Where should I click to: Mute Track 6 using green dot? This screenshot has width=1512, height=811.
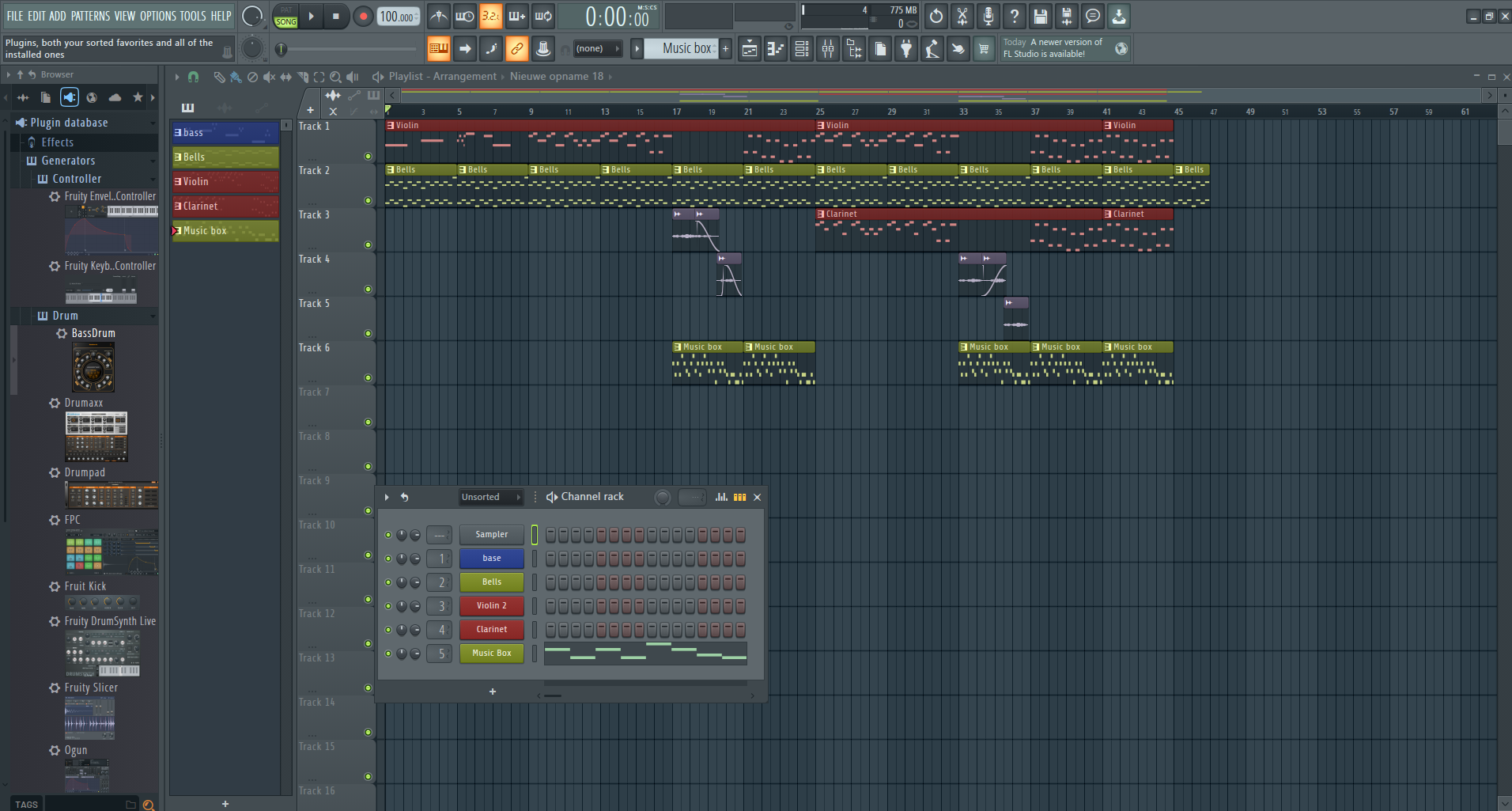pyautogui.click(x=368, y=378)
